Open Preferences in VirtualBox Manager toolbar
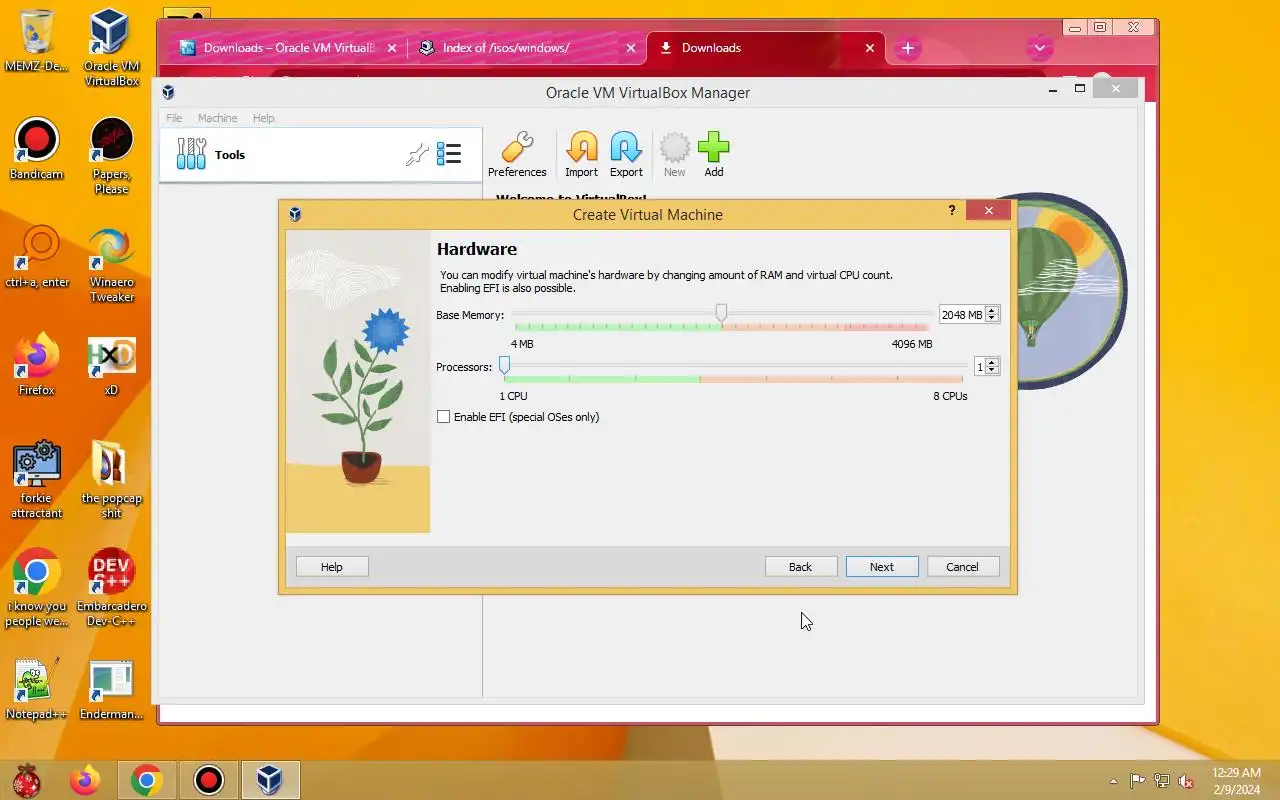The image size is (1280, 800). [517, 155]
